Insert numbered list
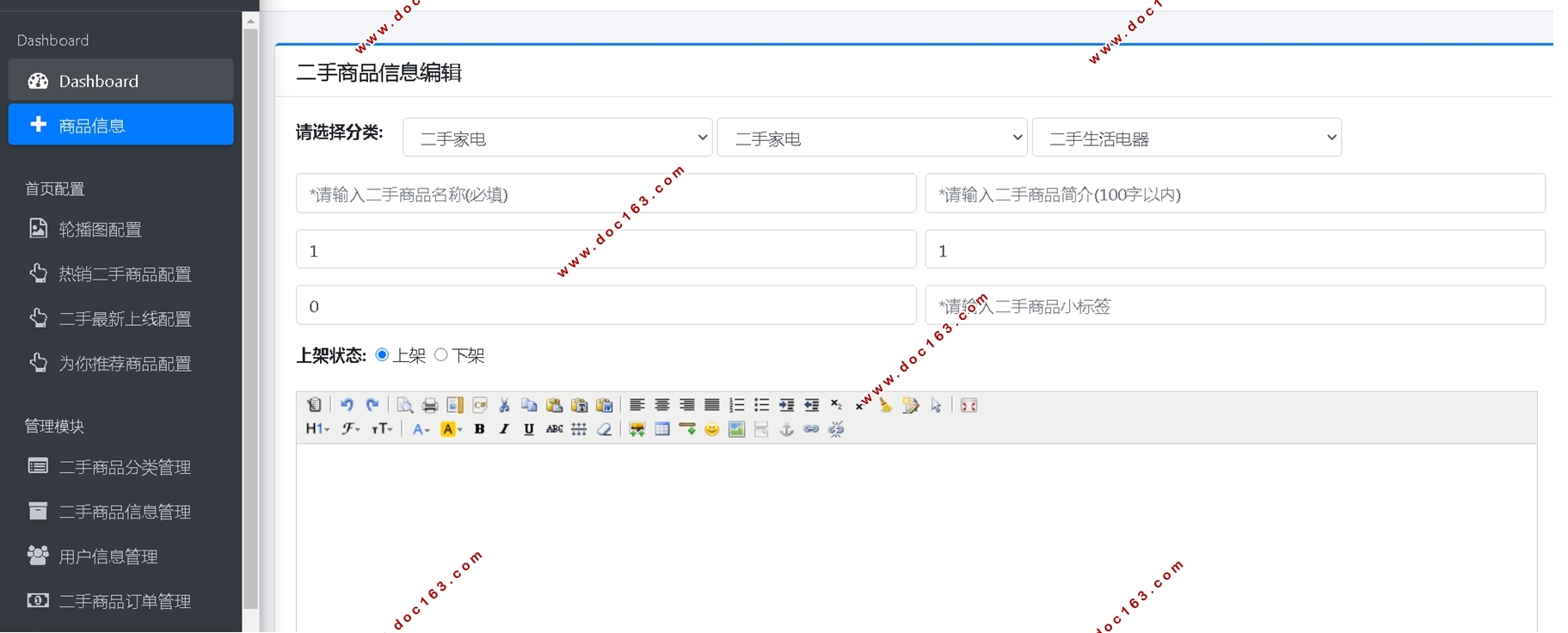 (736, 405)
